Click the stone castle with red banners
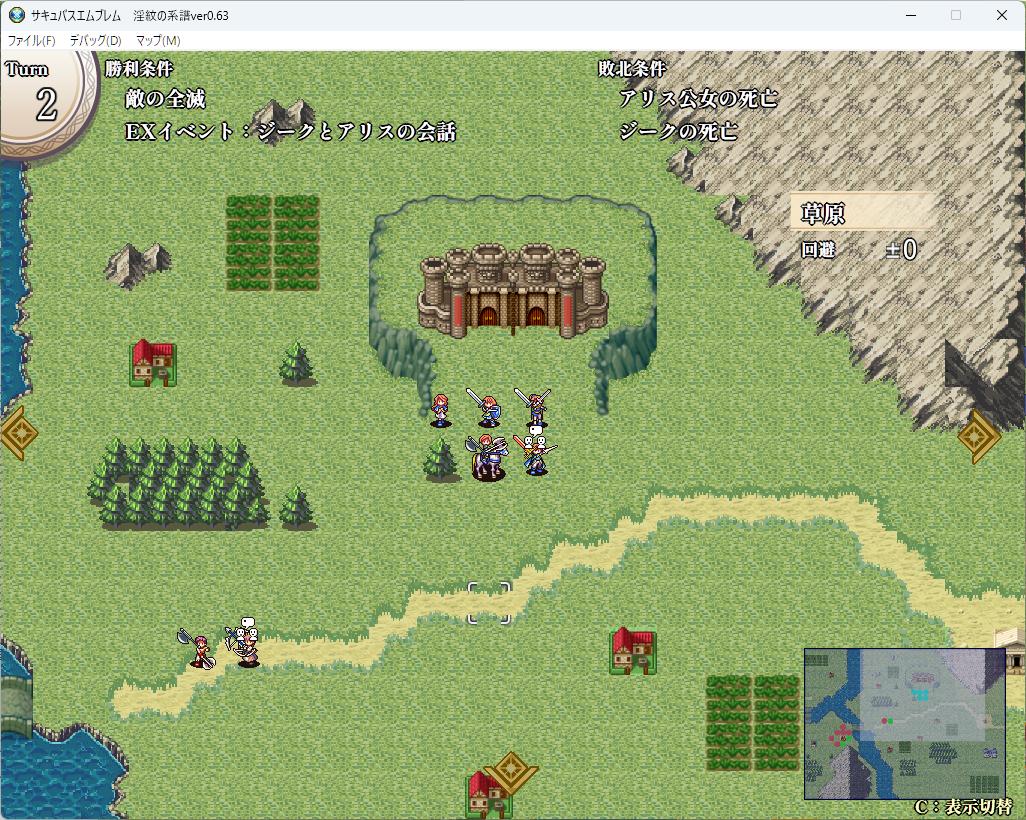The image size is (1026, 820). tap(512, 289)
